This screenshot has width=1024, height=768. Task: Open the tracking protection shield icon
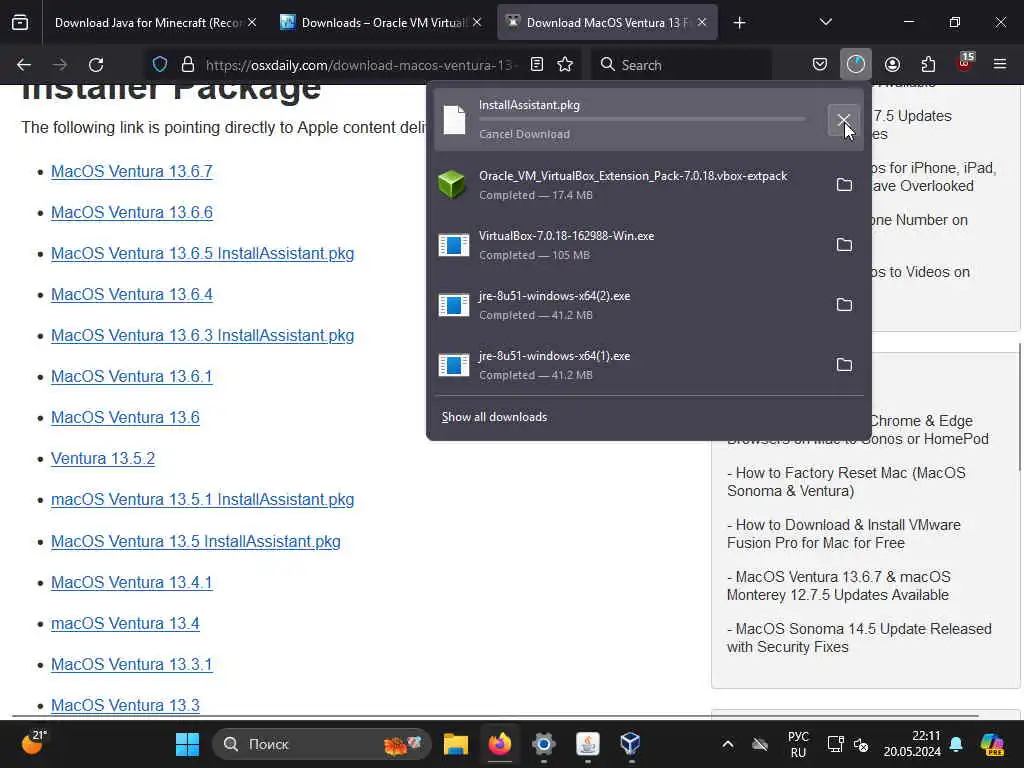coord(160,65)
